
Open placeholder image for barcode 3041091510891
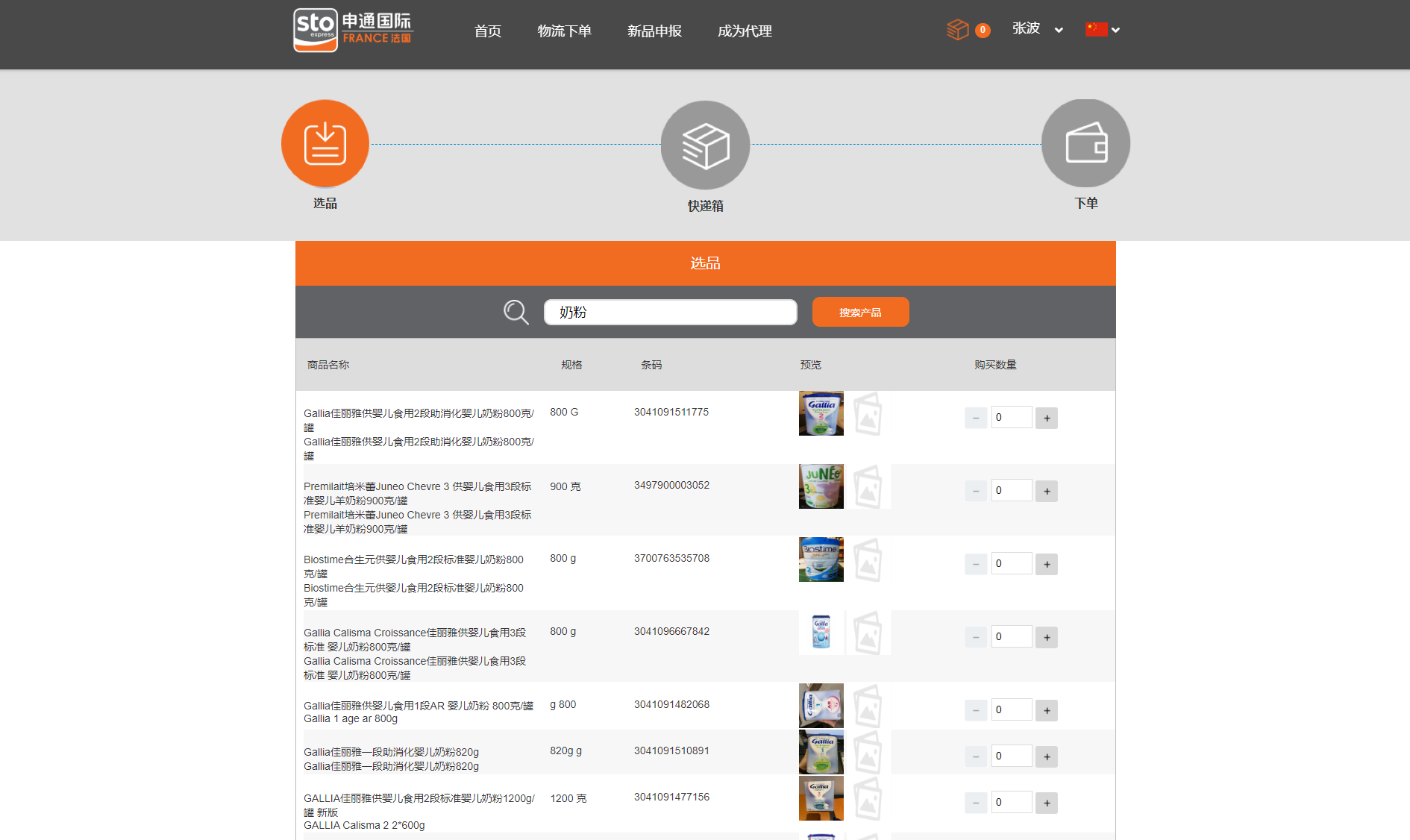(868, 752)
